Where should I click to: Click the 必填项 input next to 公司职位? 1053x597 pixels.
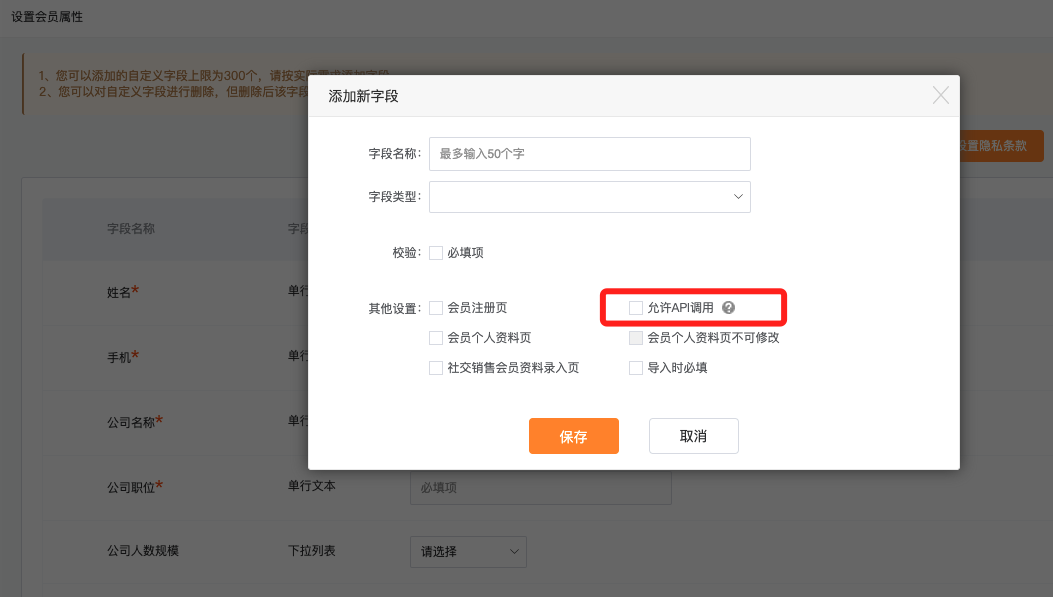coord(540,486)
